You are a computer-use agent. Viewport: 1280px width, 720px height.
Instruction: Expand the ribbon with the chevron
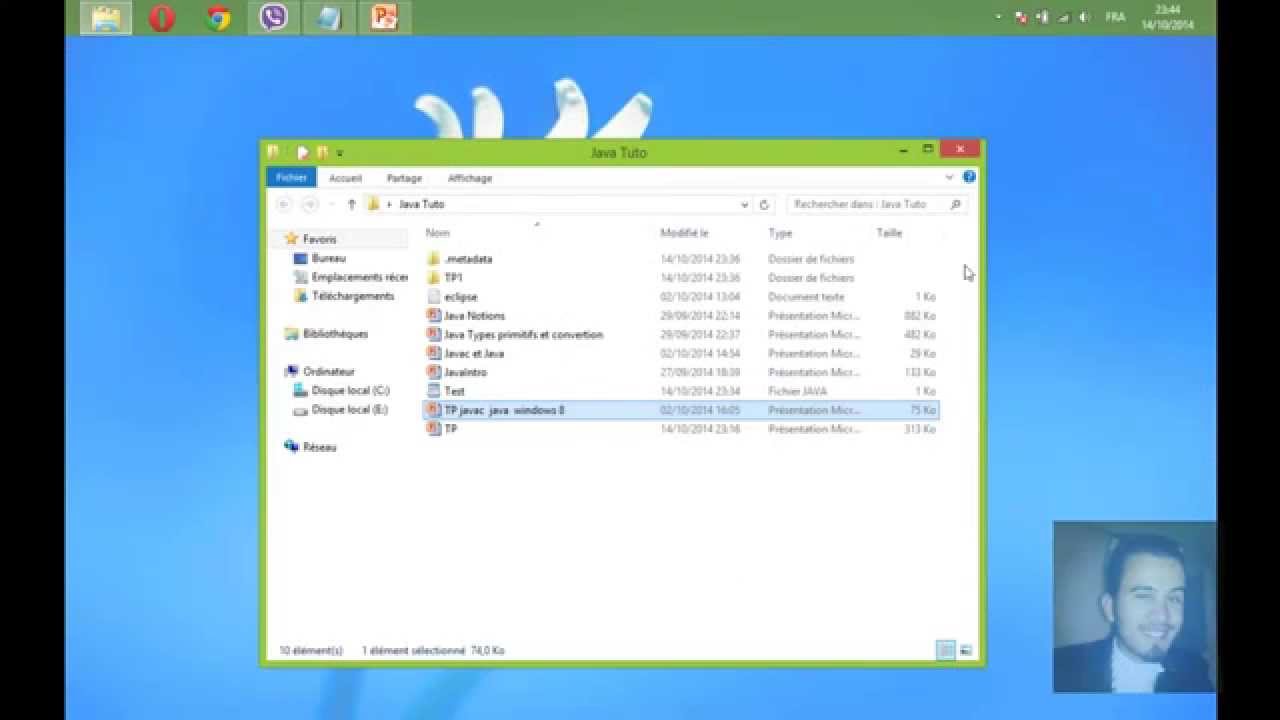point(949,177)
